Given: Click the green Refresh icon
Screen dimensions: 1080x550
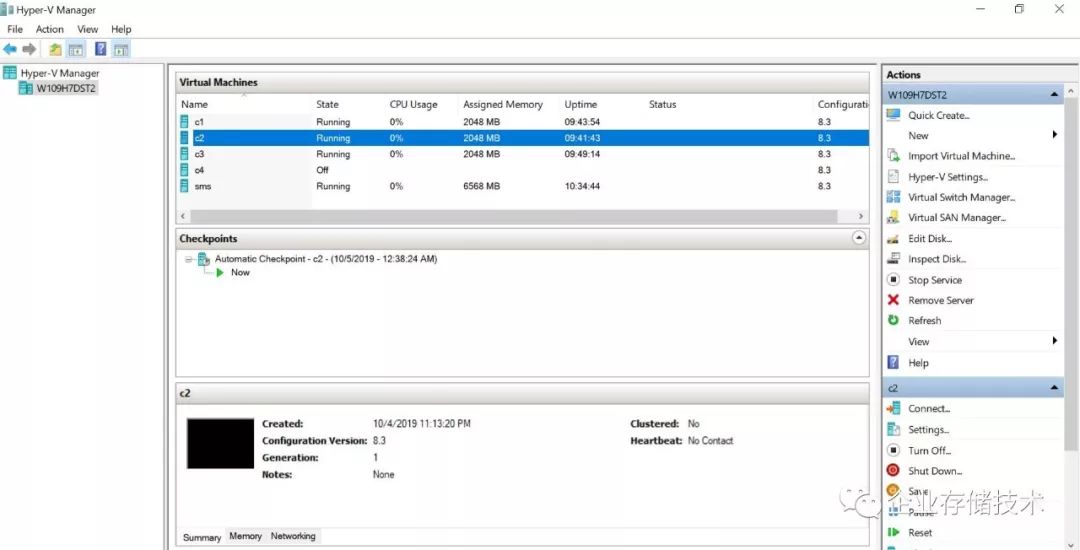Looking at the screenshot, I should (x=893, y=320).
